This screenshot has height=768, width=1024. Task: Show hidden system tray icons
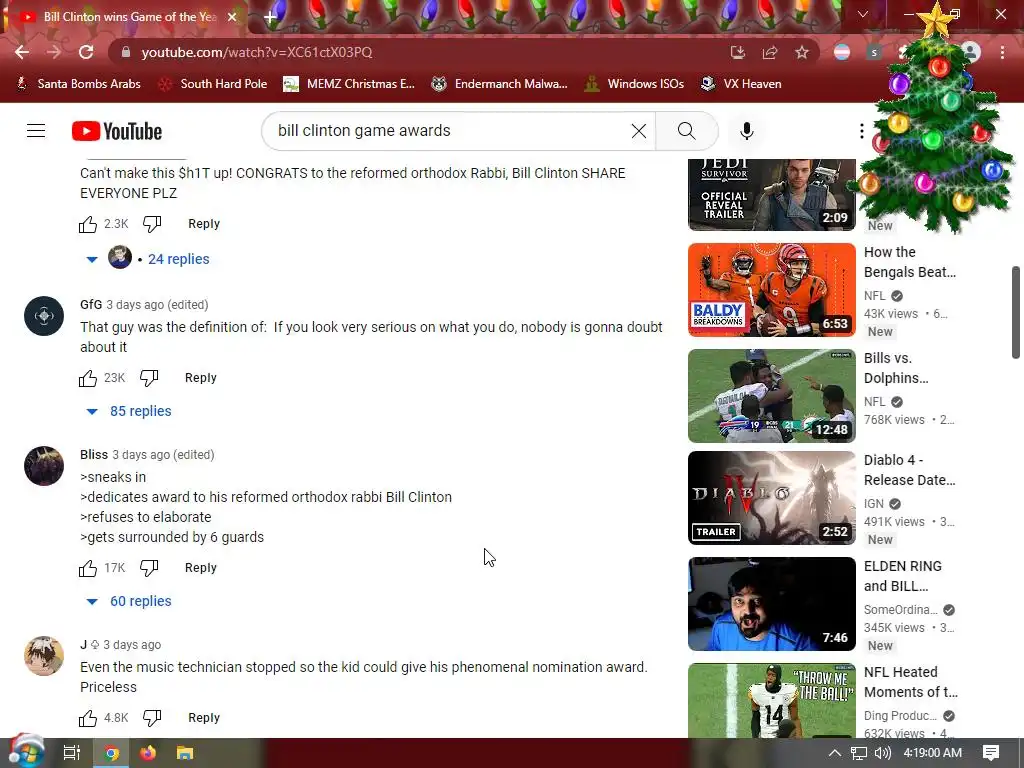[x=835, y=753]
